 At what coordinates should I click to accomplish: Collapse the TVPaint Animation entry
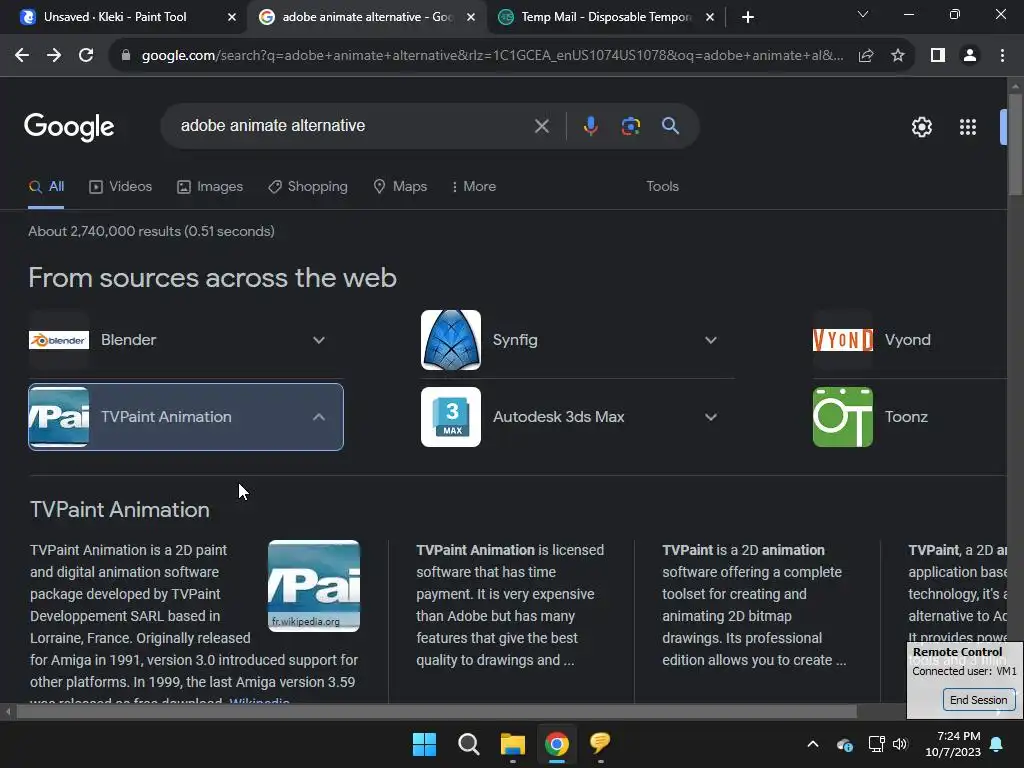[x=318, y=417]
